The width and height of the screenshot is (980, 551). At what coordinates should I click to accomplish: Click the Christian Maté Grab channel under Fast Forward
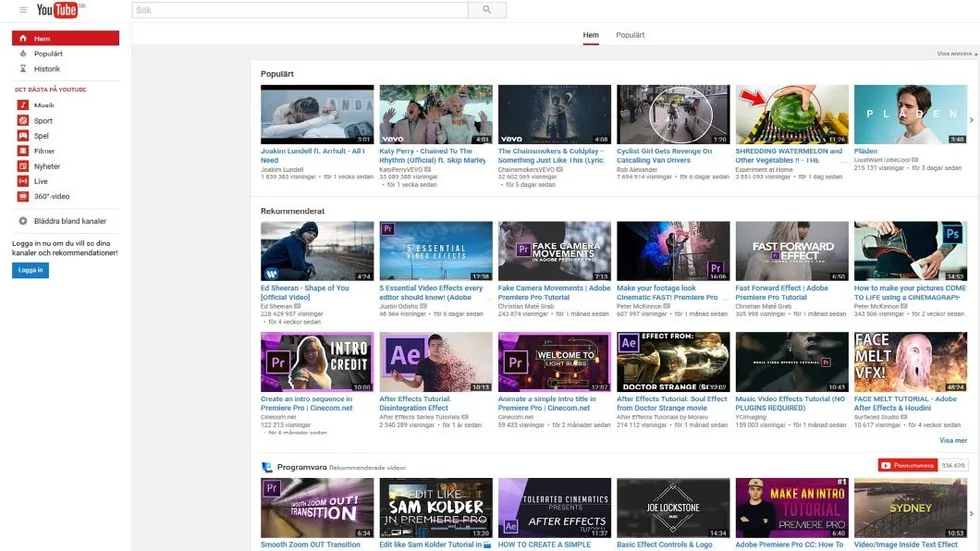763,306
